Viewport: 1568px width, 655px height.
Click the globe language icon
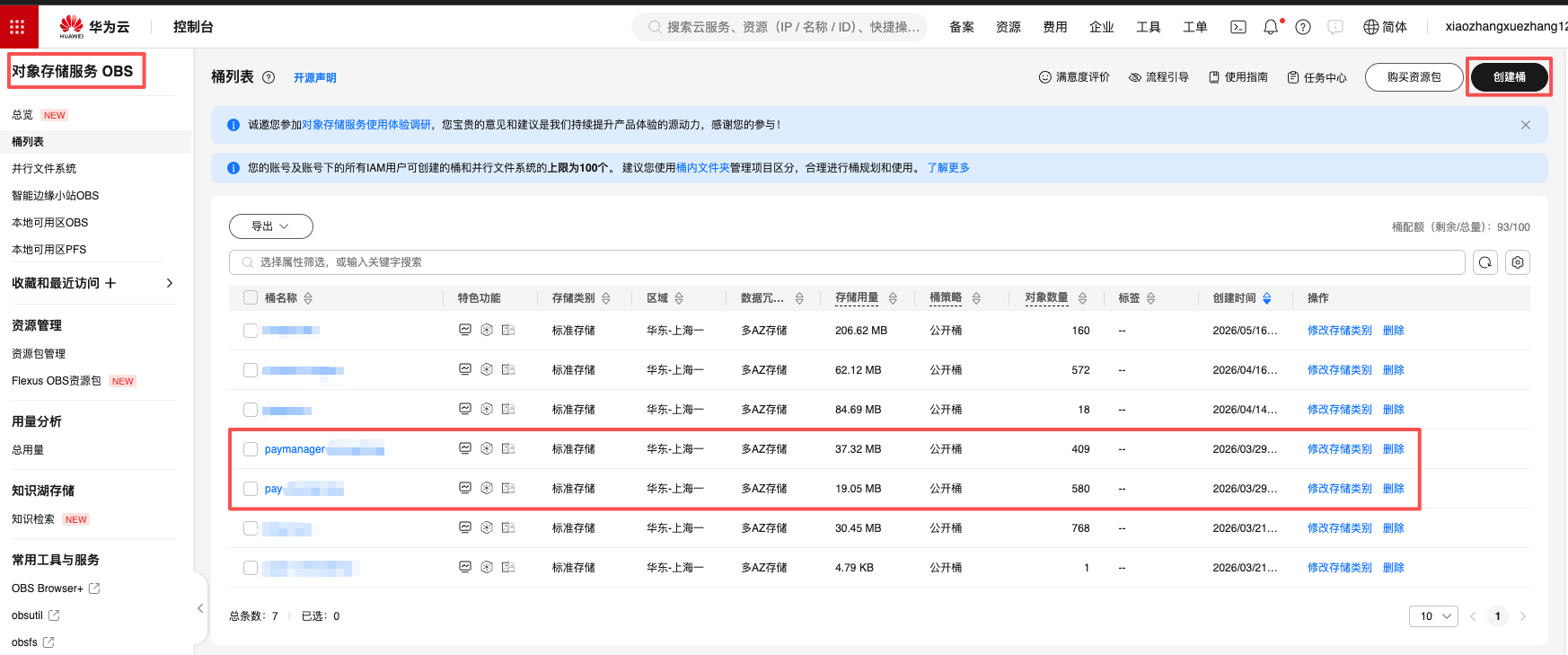(x=1371, y=27)
